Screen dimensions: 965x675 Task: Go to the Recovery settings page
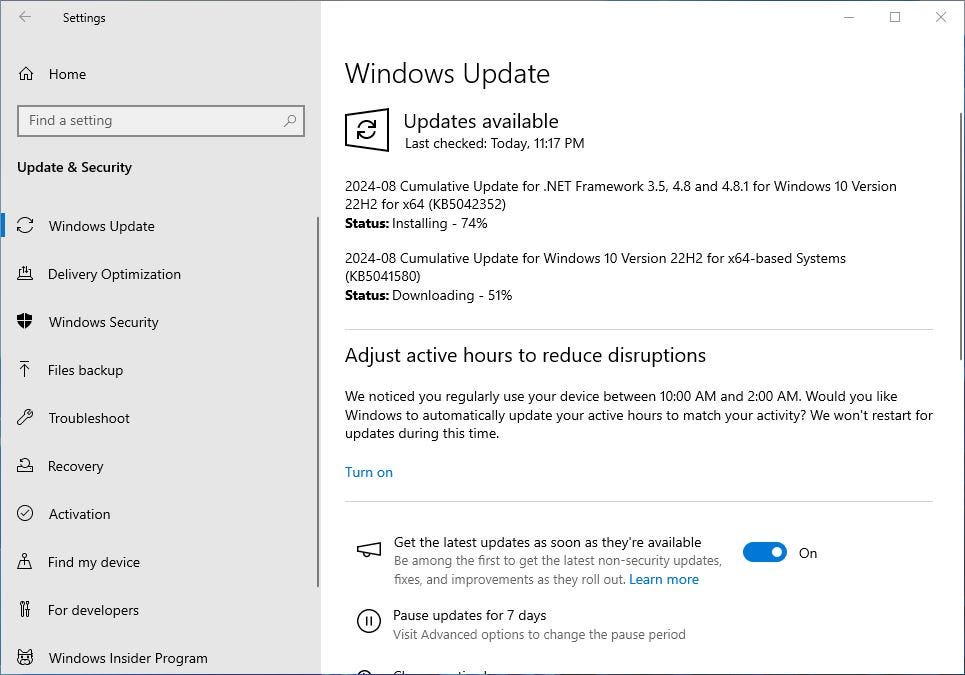(75, 466)
